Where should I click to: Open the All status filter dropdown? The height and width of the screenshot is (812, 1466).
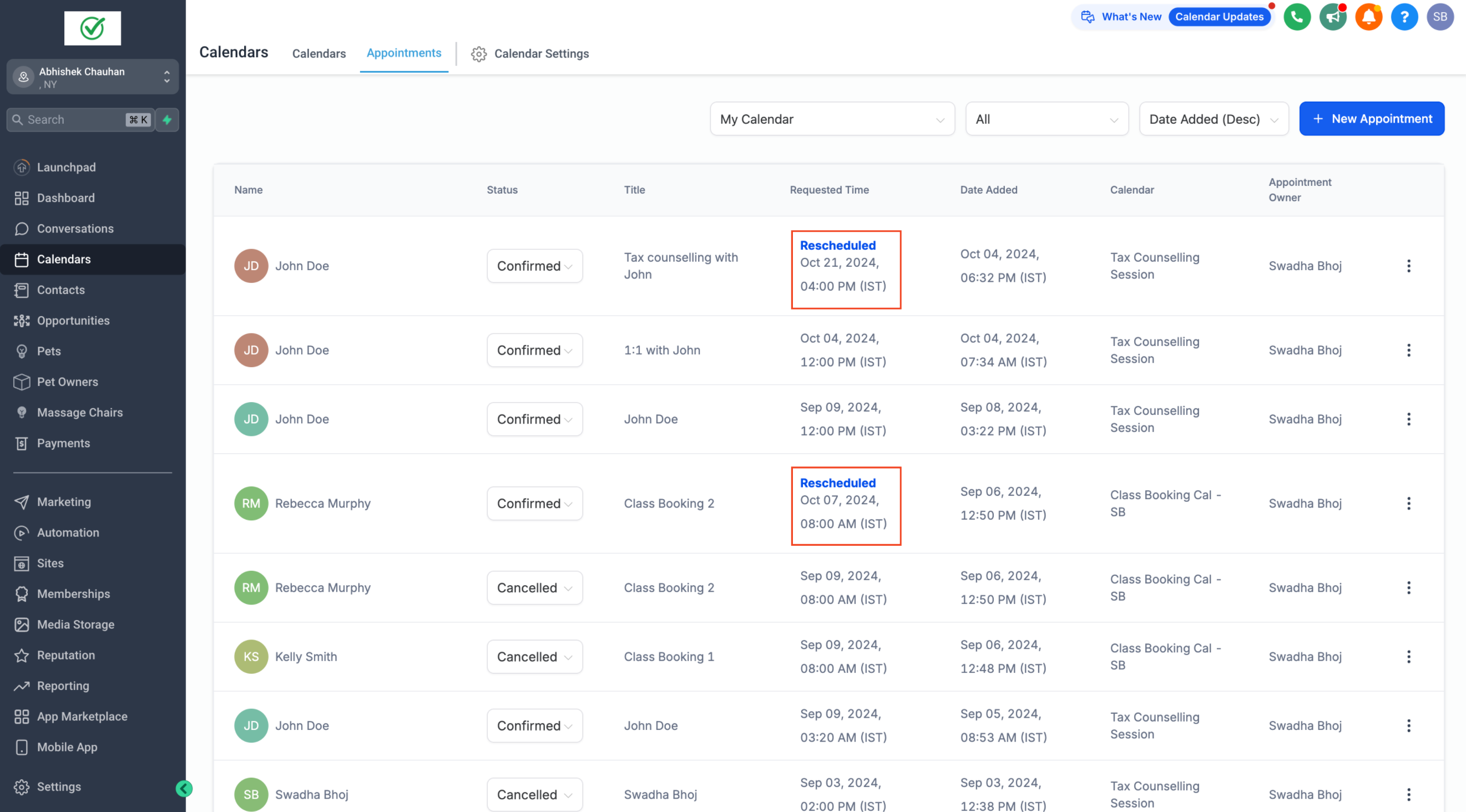[x=1047, y=119]
